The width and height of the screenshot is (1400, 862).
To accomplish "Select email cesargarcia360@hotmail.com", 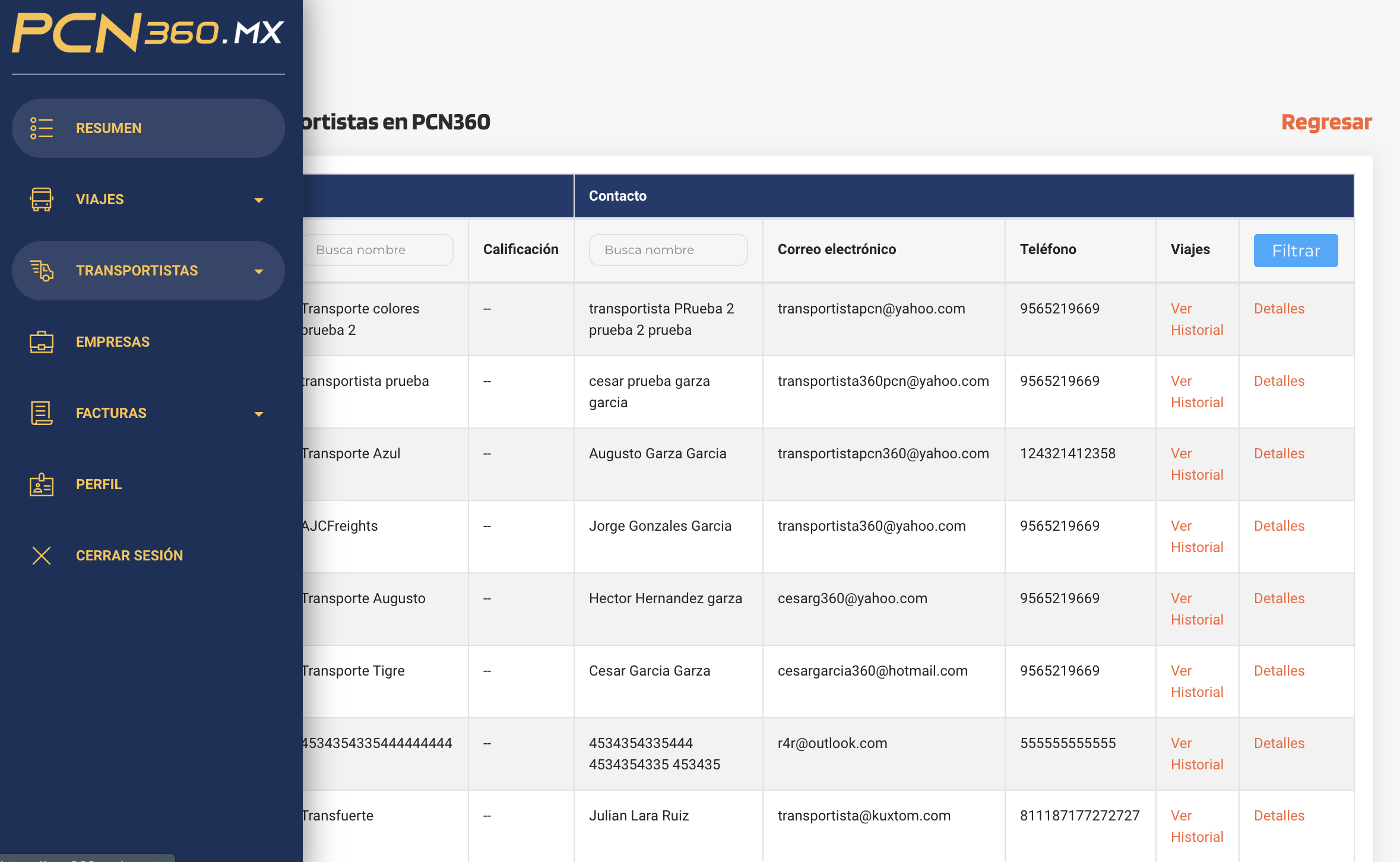I will click(x=872, y=671).
